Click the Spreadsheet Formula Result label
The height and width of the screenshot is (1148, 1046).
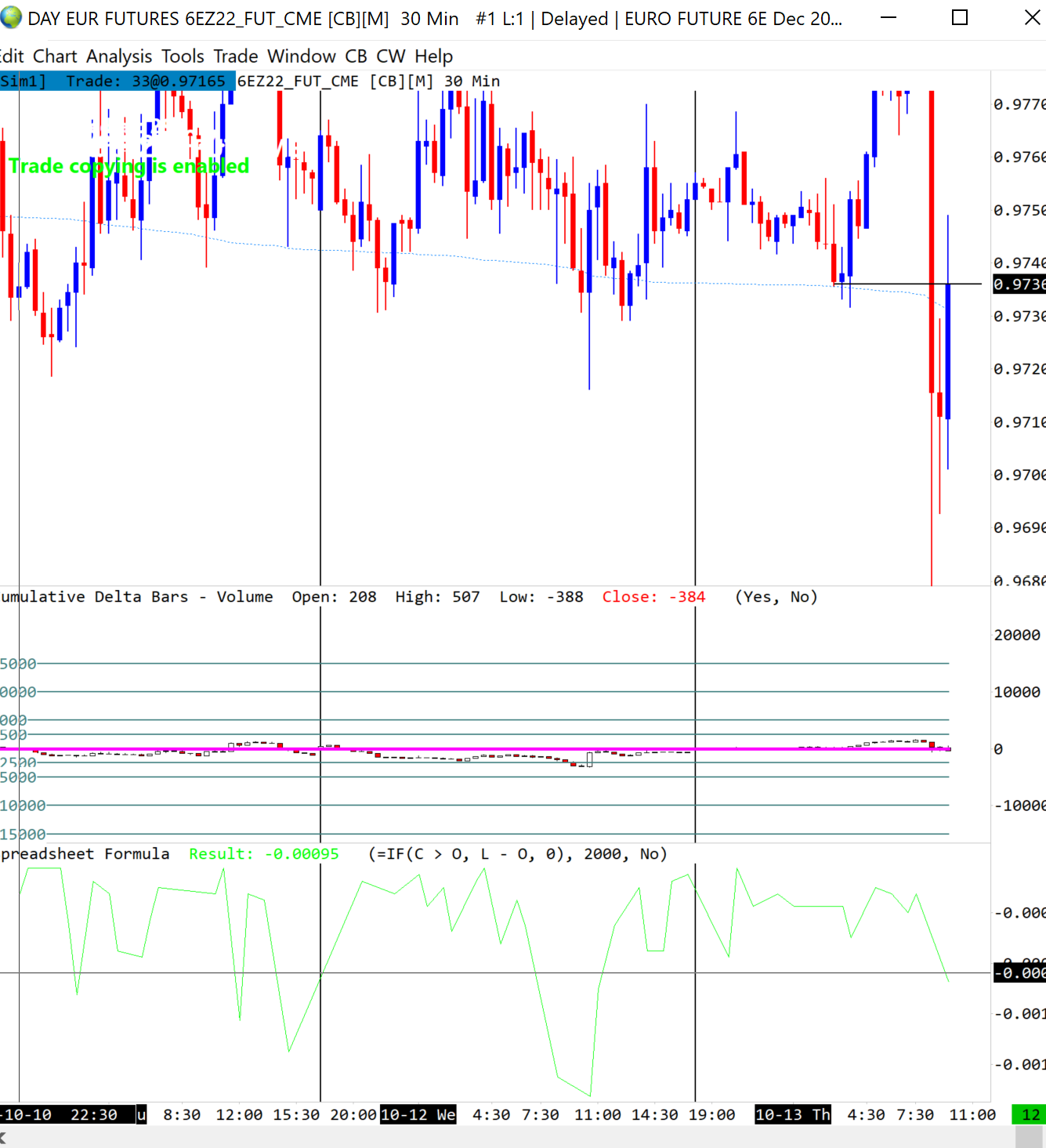coord(263,854)
